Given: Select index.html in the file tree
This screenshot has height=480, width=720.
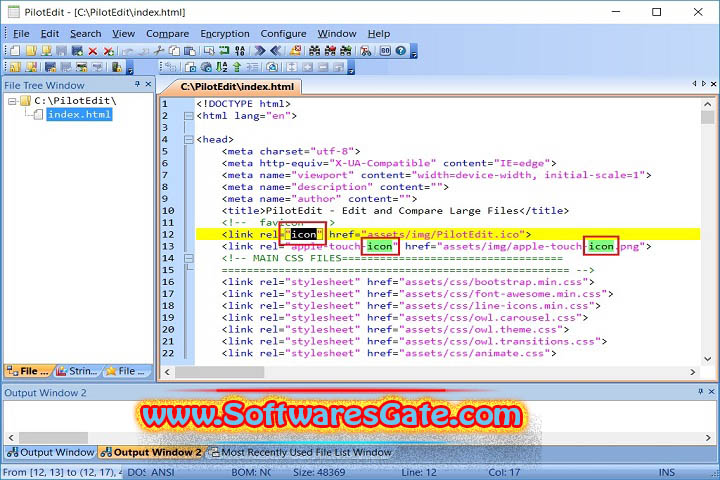Looking at the screenshot, I should [x=79, y=114].
